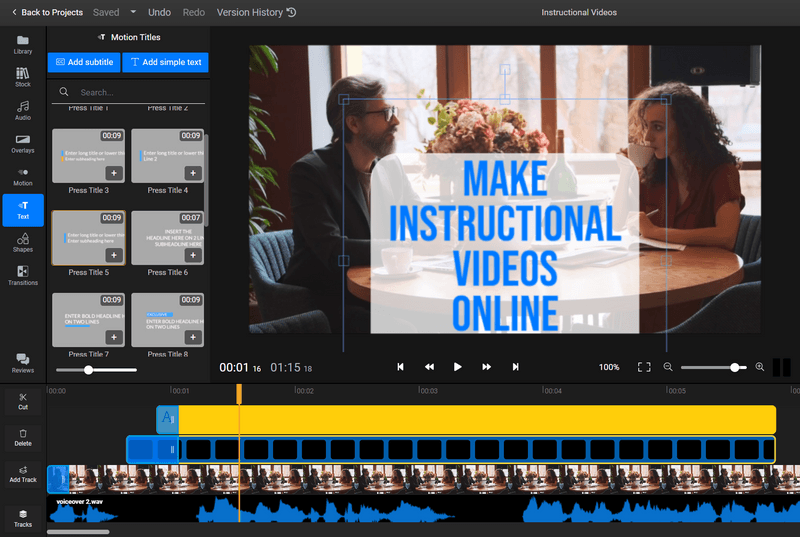Open the Overlays panel
Screen dimensions: 800x537
[x=22, y=144]
